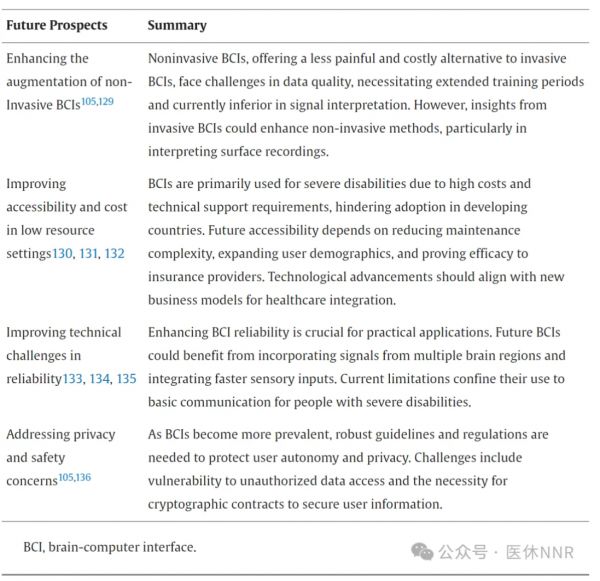Click the Summary column header
The image size is (600, 581).
pos(177,24)
